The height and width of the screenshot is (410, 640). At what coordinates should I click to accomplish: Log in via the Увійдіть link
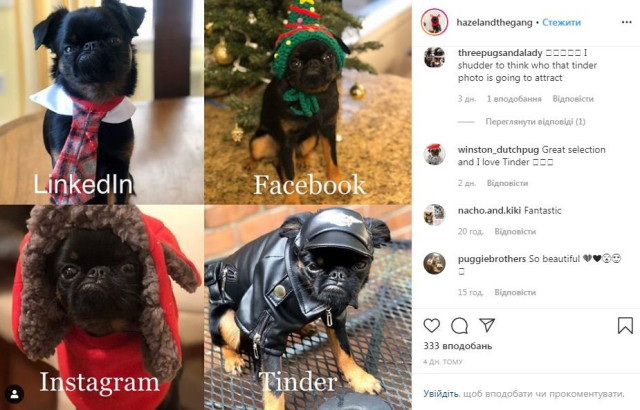(x=440, y=394)
